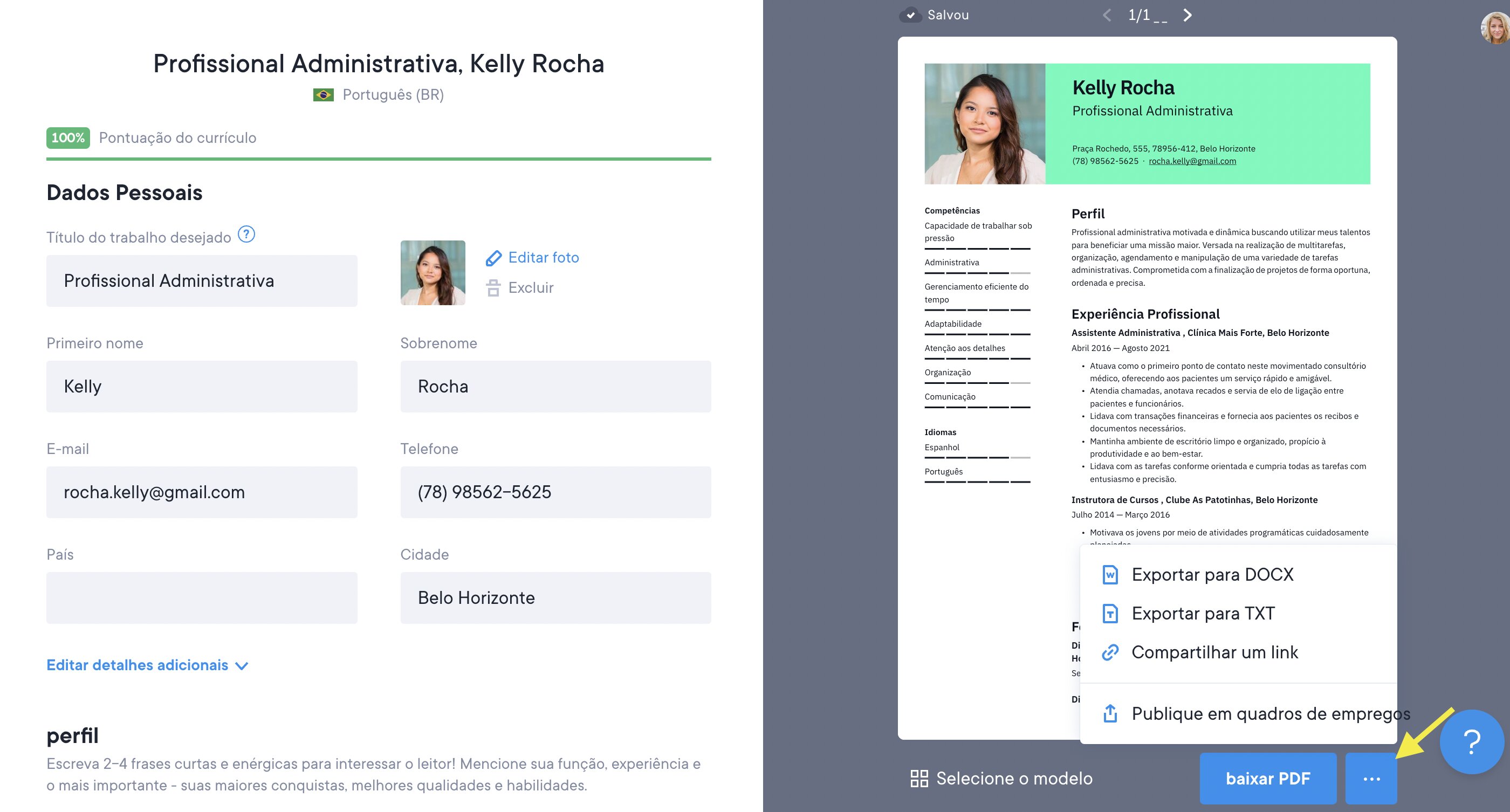Choose Exportar para DOCX
1510x812 pixels.
tap(1212, 575)
